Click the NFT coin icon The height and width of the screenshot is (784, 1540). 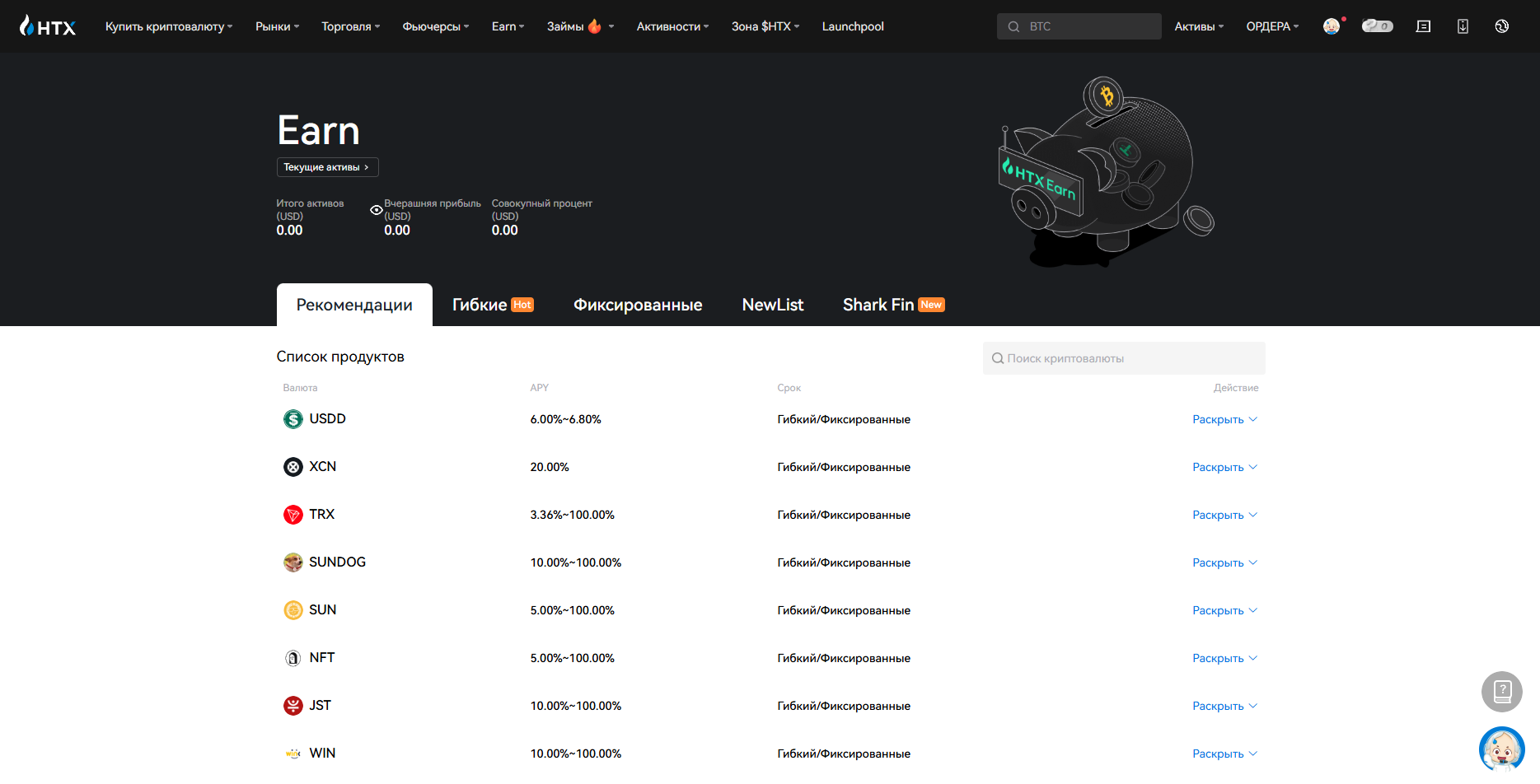(x=293, y=658)
